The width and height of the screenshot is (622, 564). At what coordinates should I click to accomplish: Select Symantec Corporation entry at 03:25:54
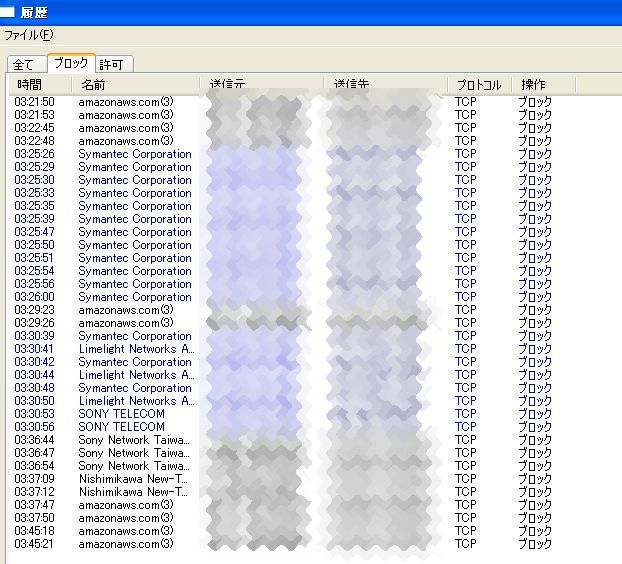[283, 271]
